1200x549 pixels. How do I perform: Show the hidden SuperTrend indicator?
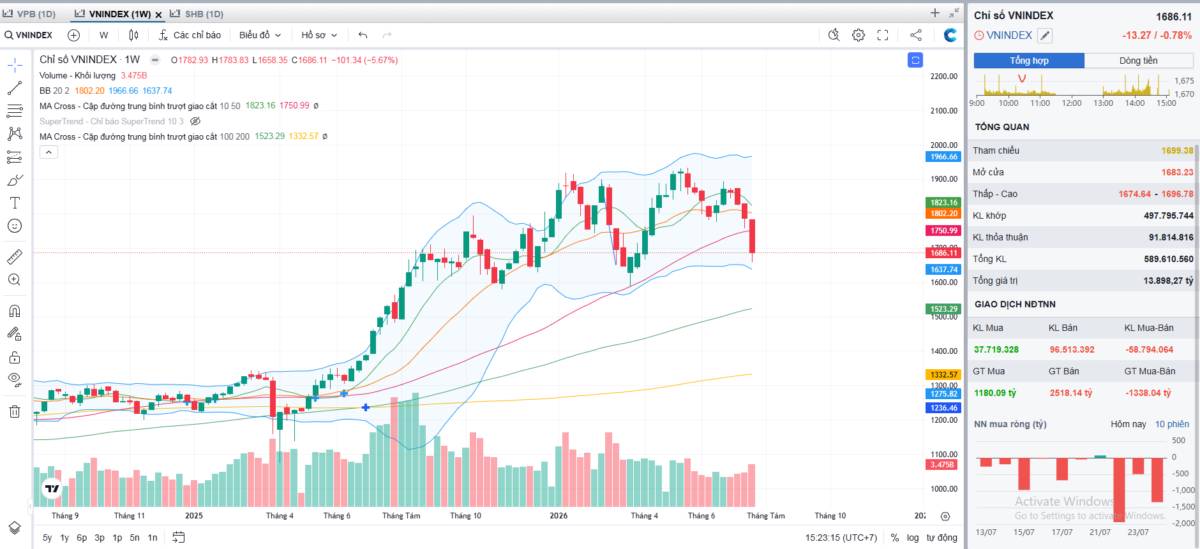click(196, 120)
